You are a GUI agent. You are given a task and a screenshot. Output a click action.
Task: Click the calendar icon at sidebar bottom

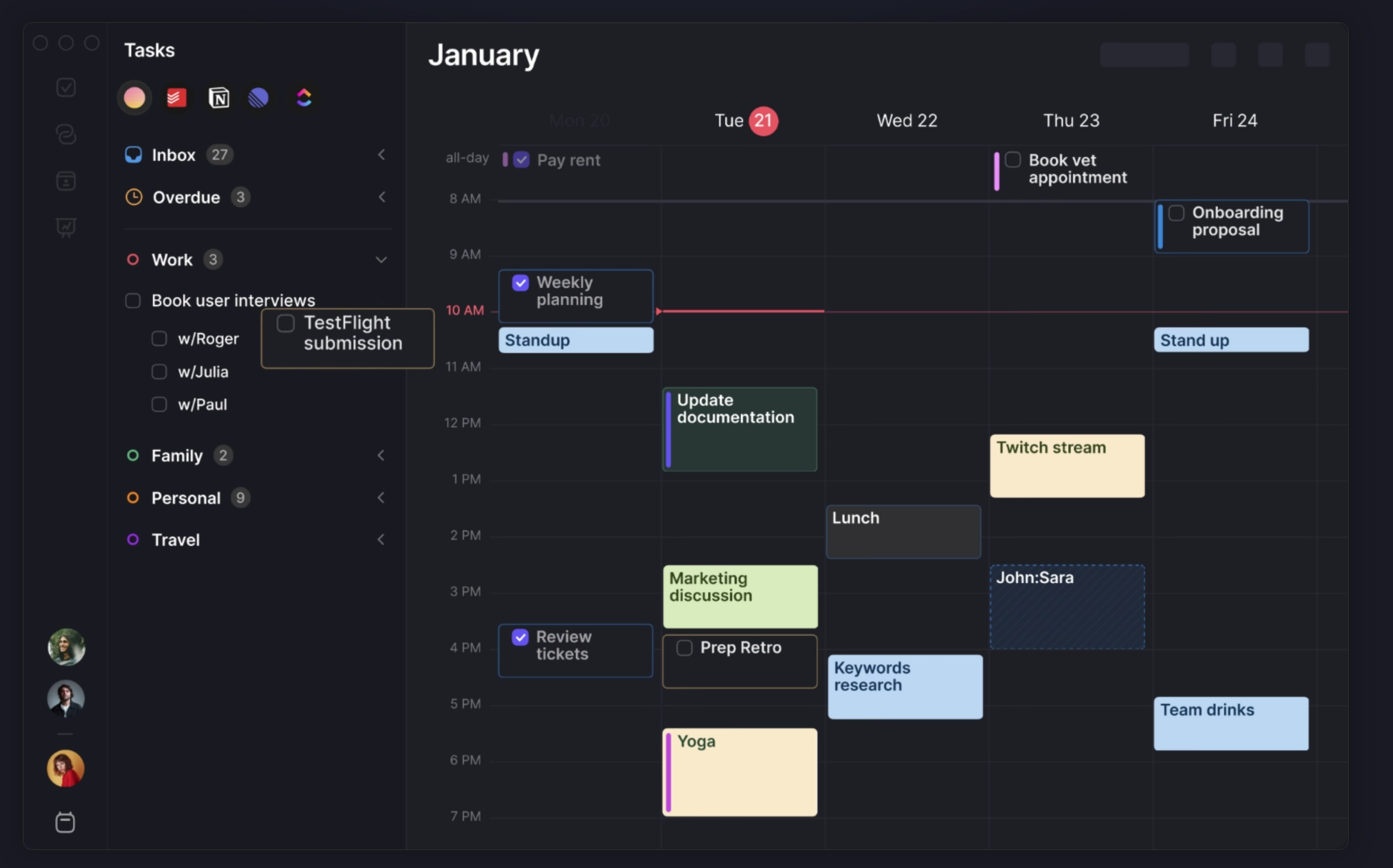(x=65, y=822)
